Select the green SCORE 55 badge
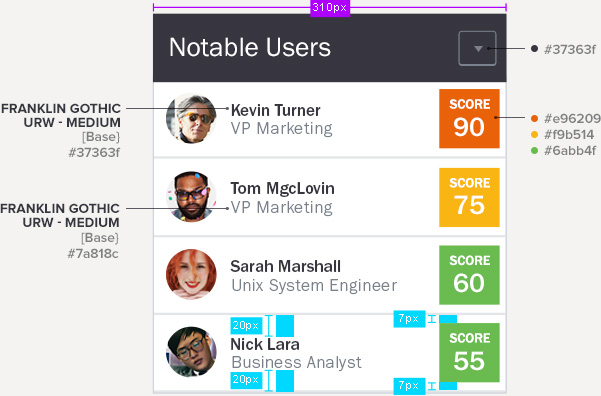 click(x=469, y=353)
